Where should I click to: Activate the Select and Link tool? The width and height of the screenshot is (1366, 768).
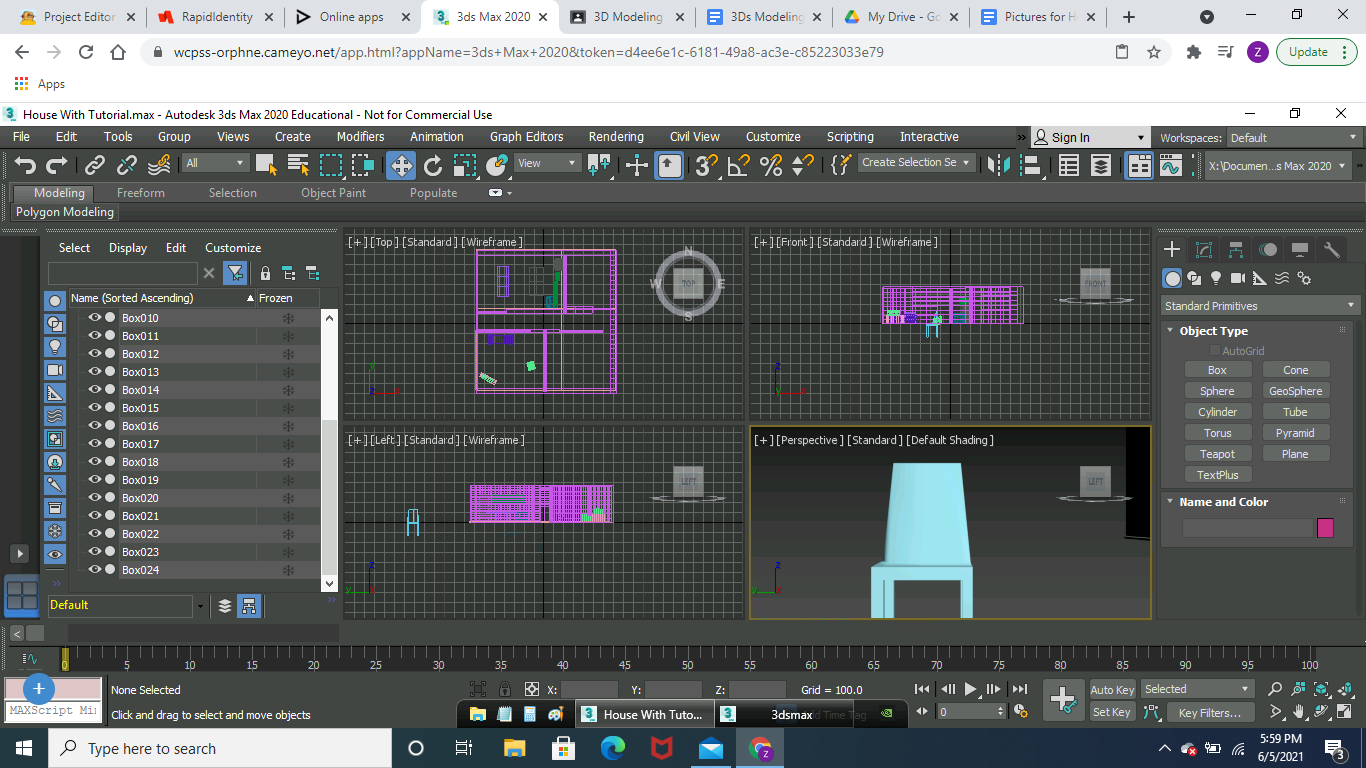pyautogui.click(x=94, y=165)
